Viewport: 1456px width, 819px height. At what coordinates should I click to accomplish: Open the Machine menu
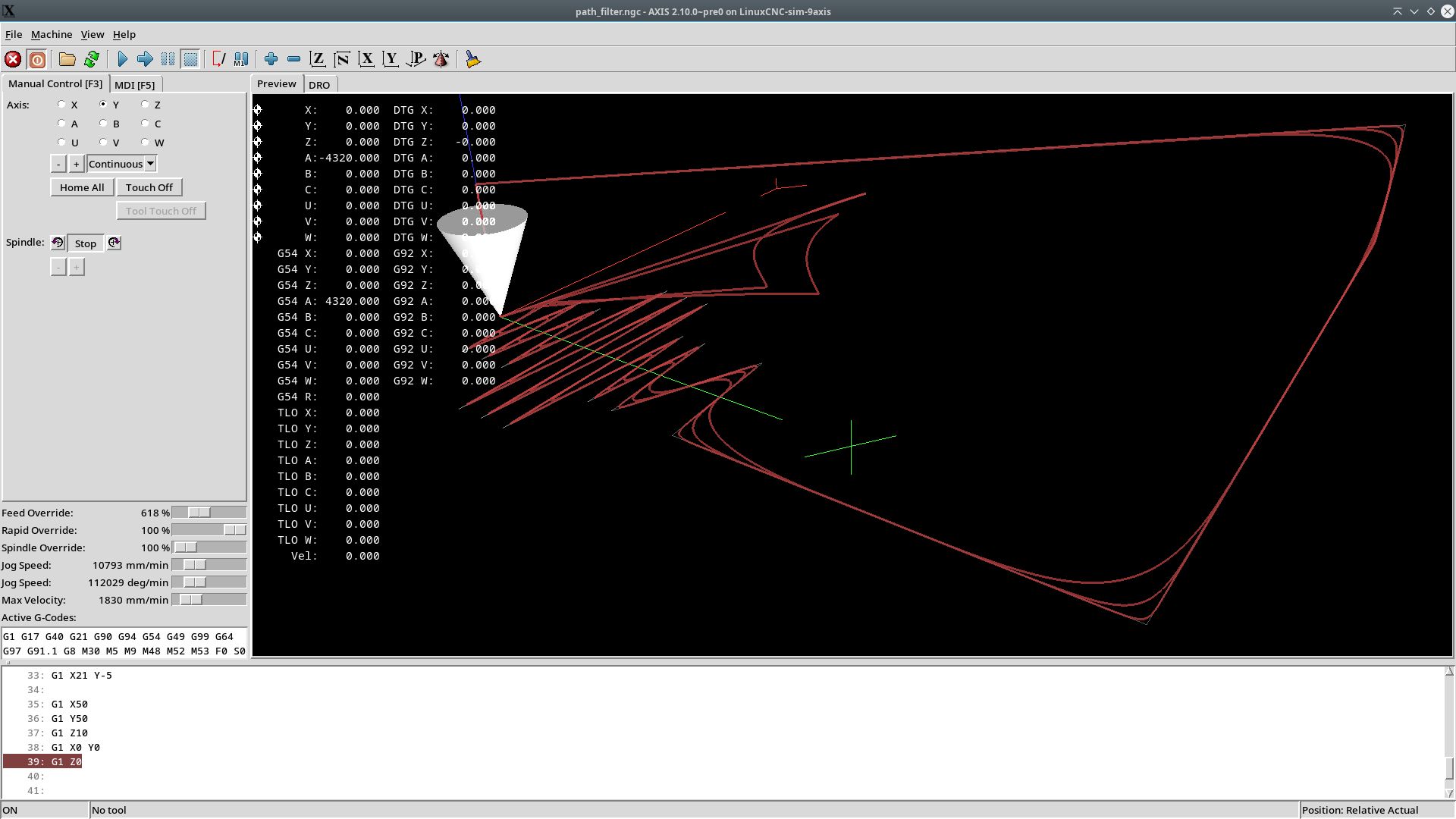pos(52,34)
